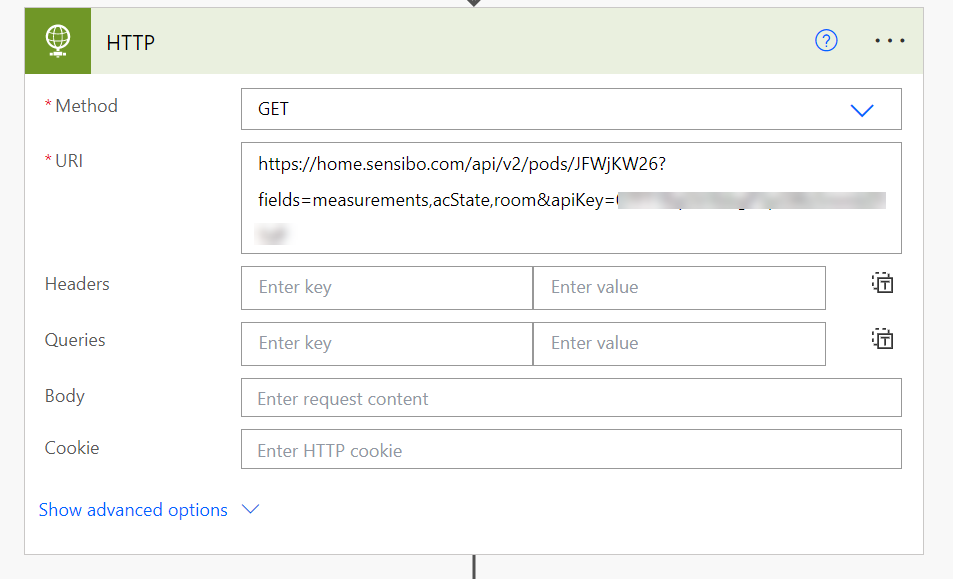This screenshot has height=579, width=953.
Task: Focus the Queries 'Enter key' field
Action: (x=386, y=344)
